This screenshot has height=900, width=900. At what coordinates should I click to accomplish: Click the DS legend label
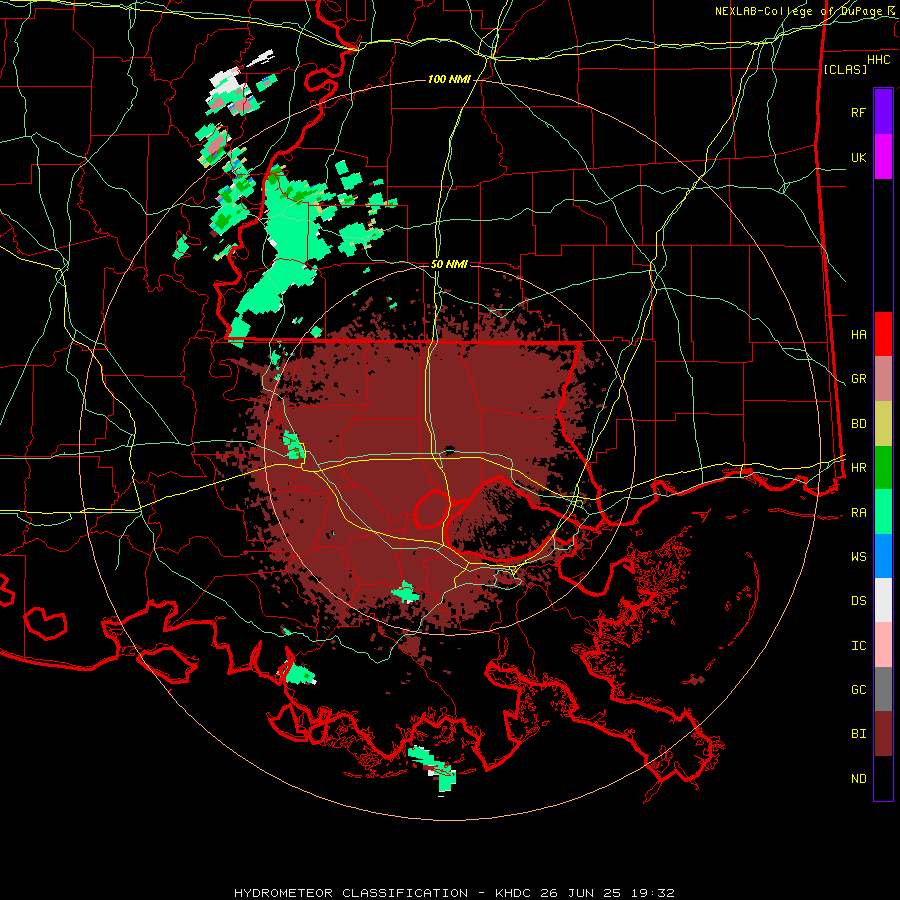[859, 601]
